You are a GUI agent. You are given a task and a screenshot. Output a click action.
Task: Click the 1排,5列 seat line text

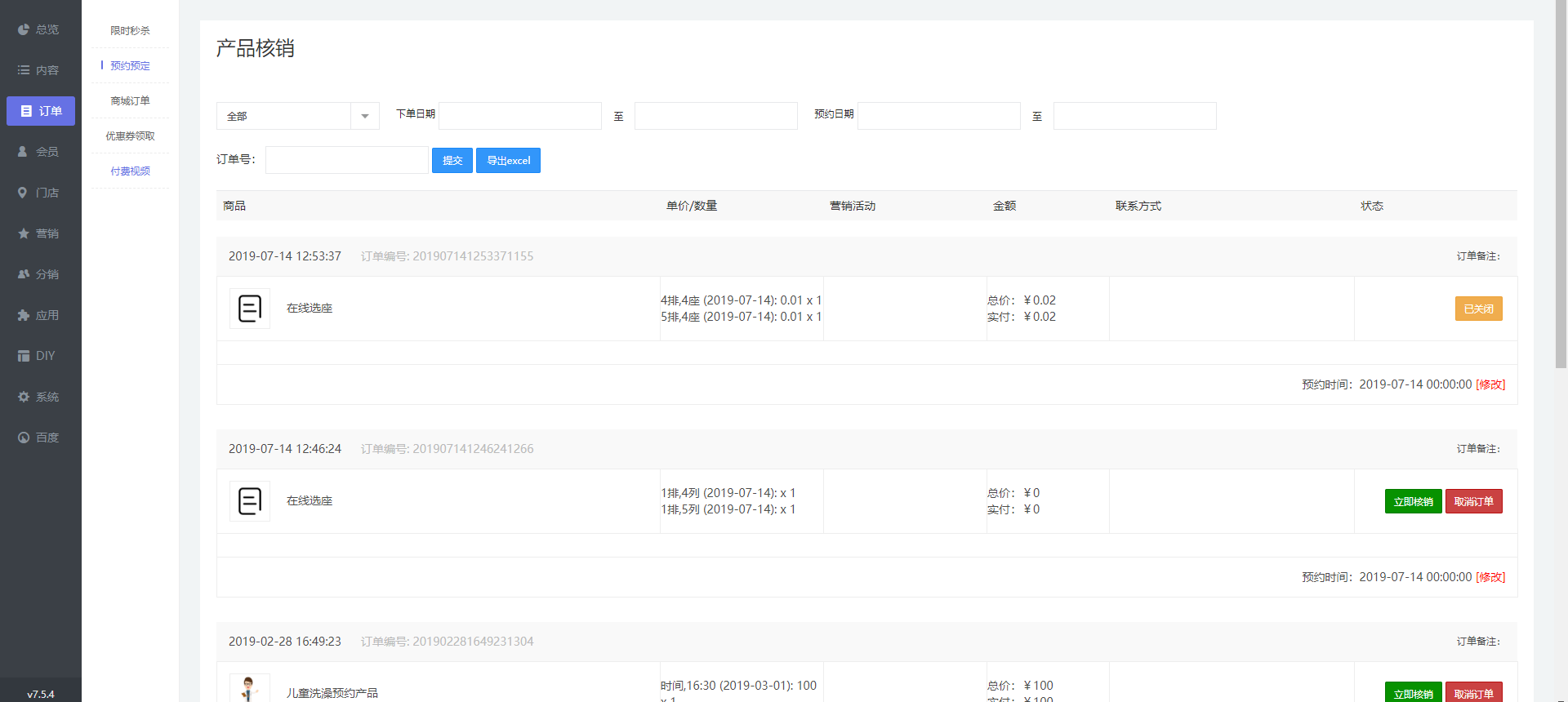pos(728,509)
